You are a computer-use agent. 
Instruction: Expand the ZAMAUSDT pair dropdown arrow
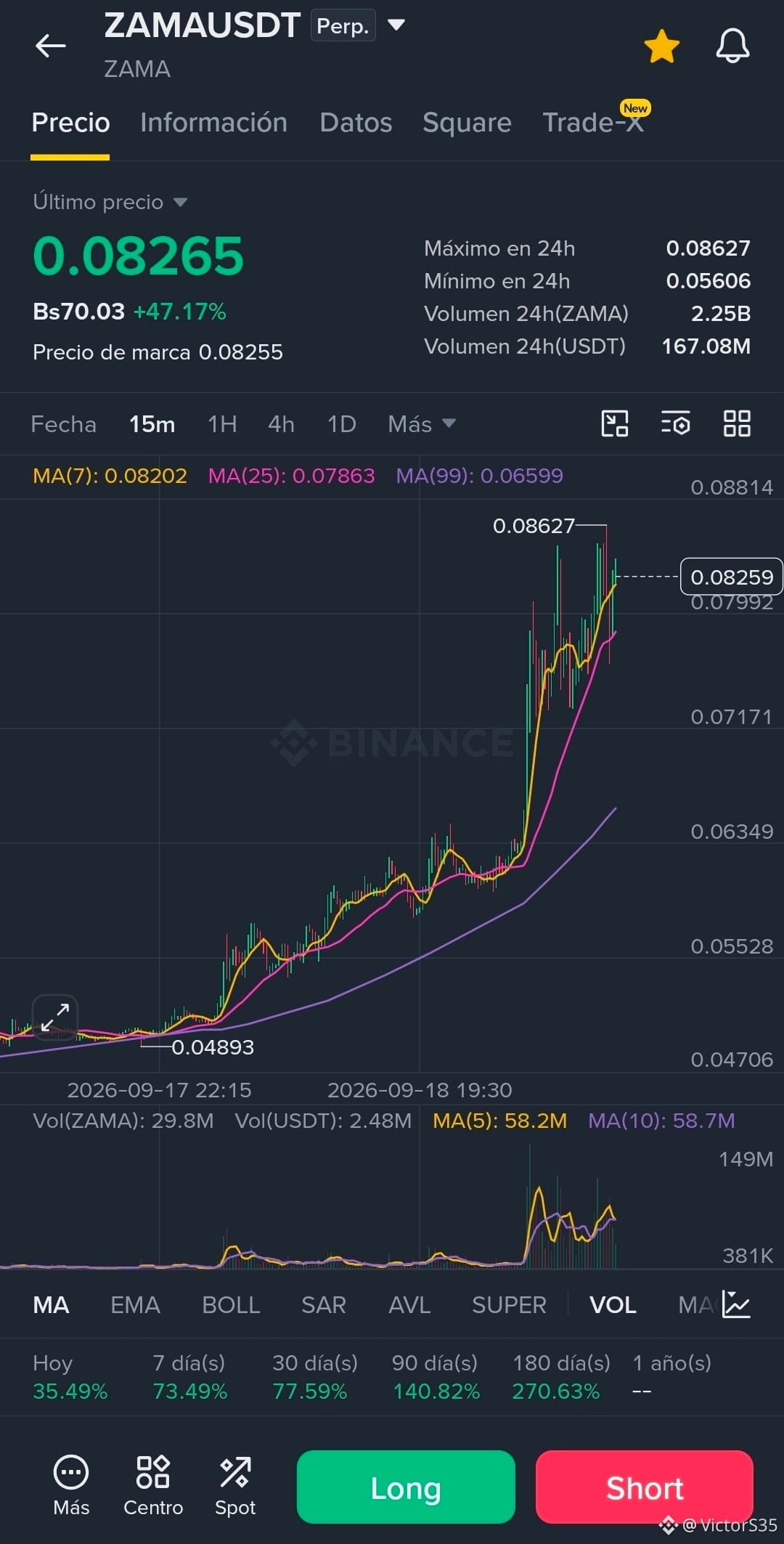pos(396,25)
